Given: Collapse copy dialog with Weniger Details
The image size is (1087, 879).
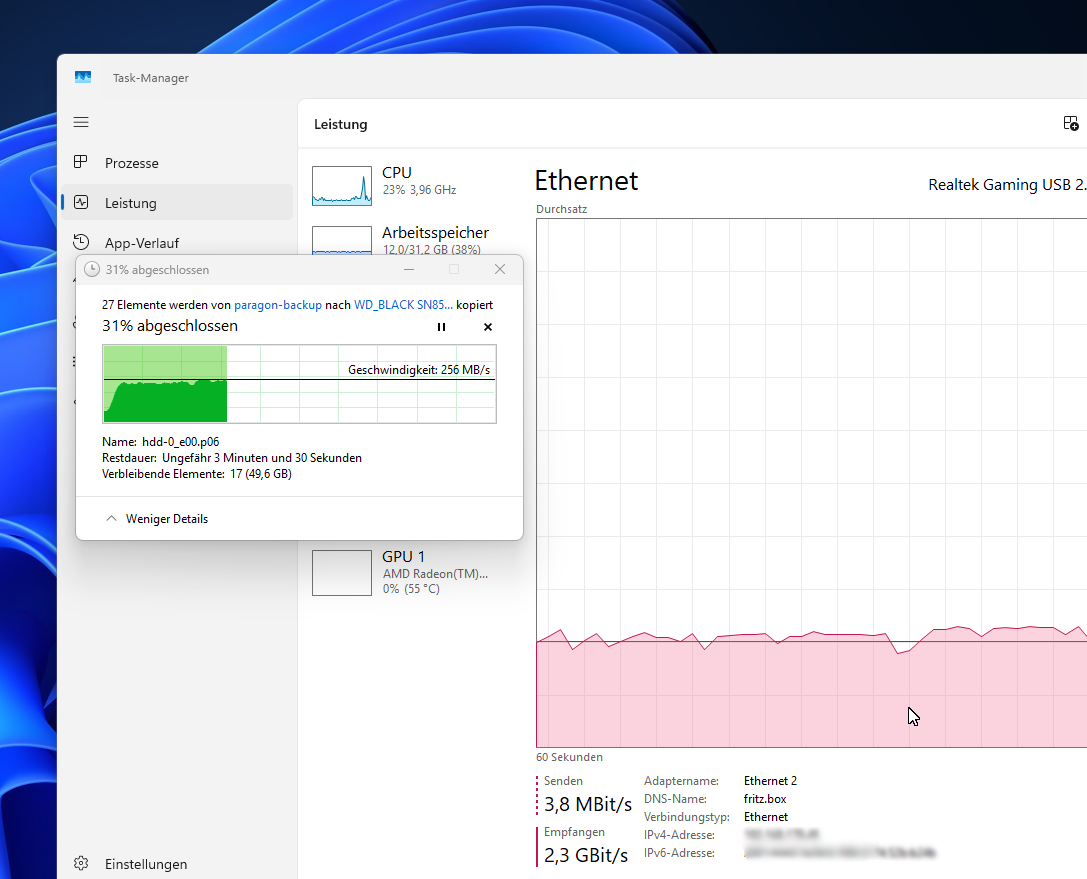Looking at the screenshot, I should coord(157,519).
